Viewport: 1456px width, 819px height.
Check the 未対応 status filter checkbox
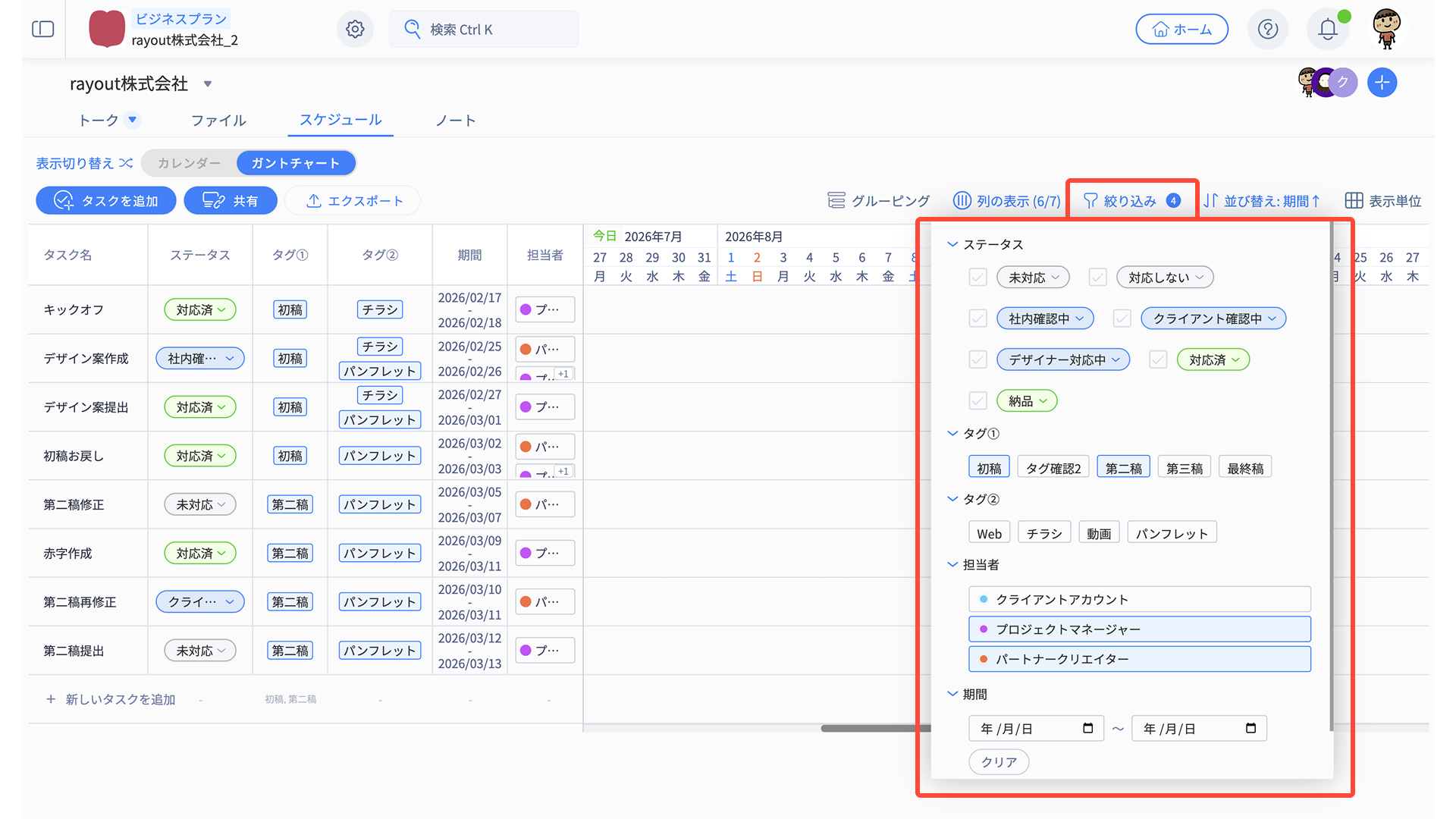point(977,278)
